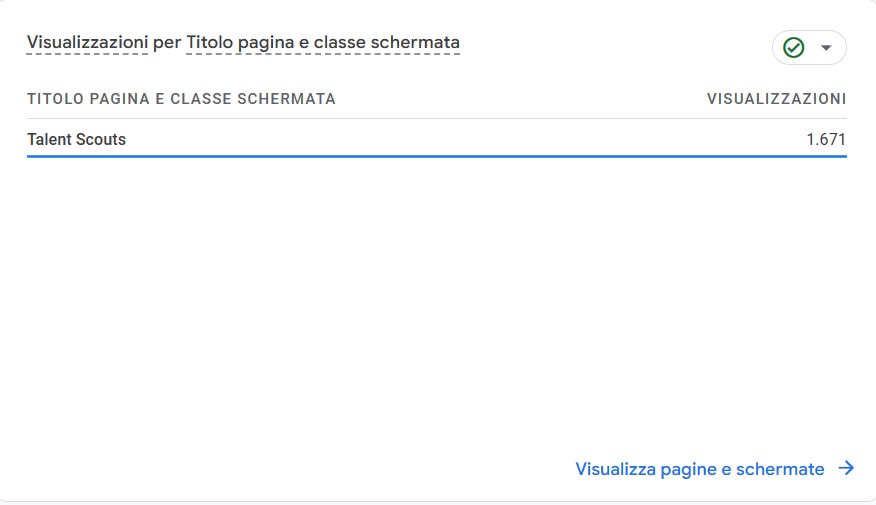Open the dropdown arrow beside the green check
The image size is (876, 505).
pyautogui.click(x=826, y=48)
